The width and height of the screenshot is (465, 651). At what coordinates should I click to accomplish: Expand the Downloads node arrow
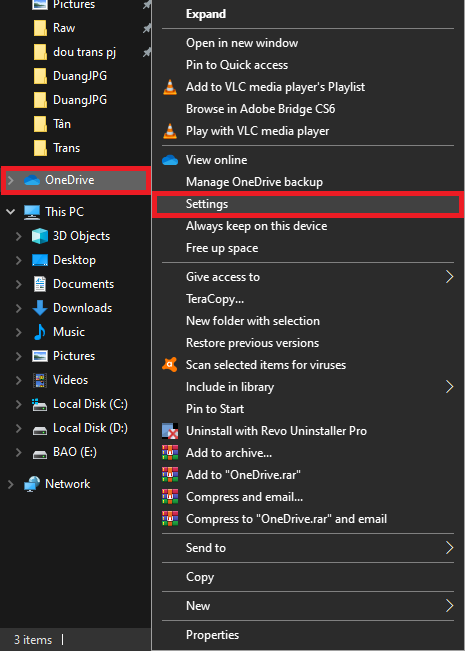(19, 308)
